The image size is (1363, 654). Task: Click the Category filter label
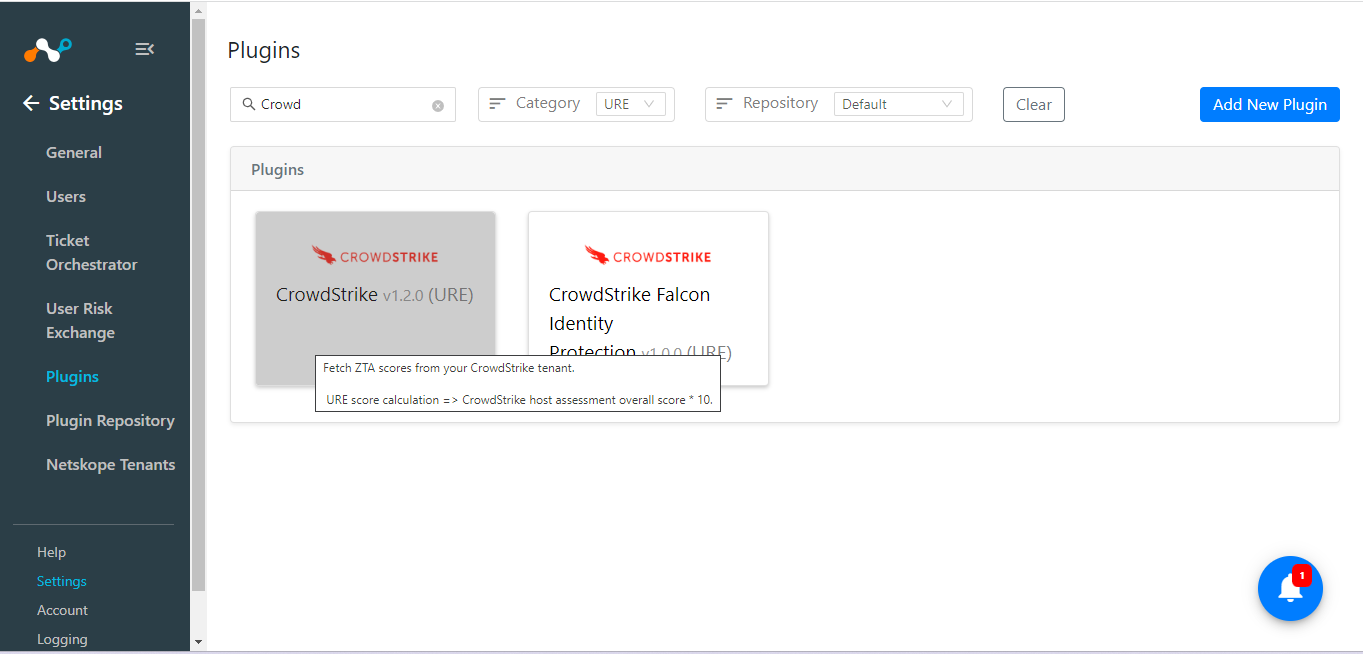pyautogui.click(x=548, y=103)
